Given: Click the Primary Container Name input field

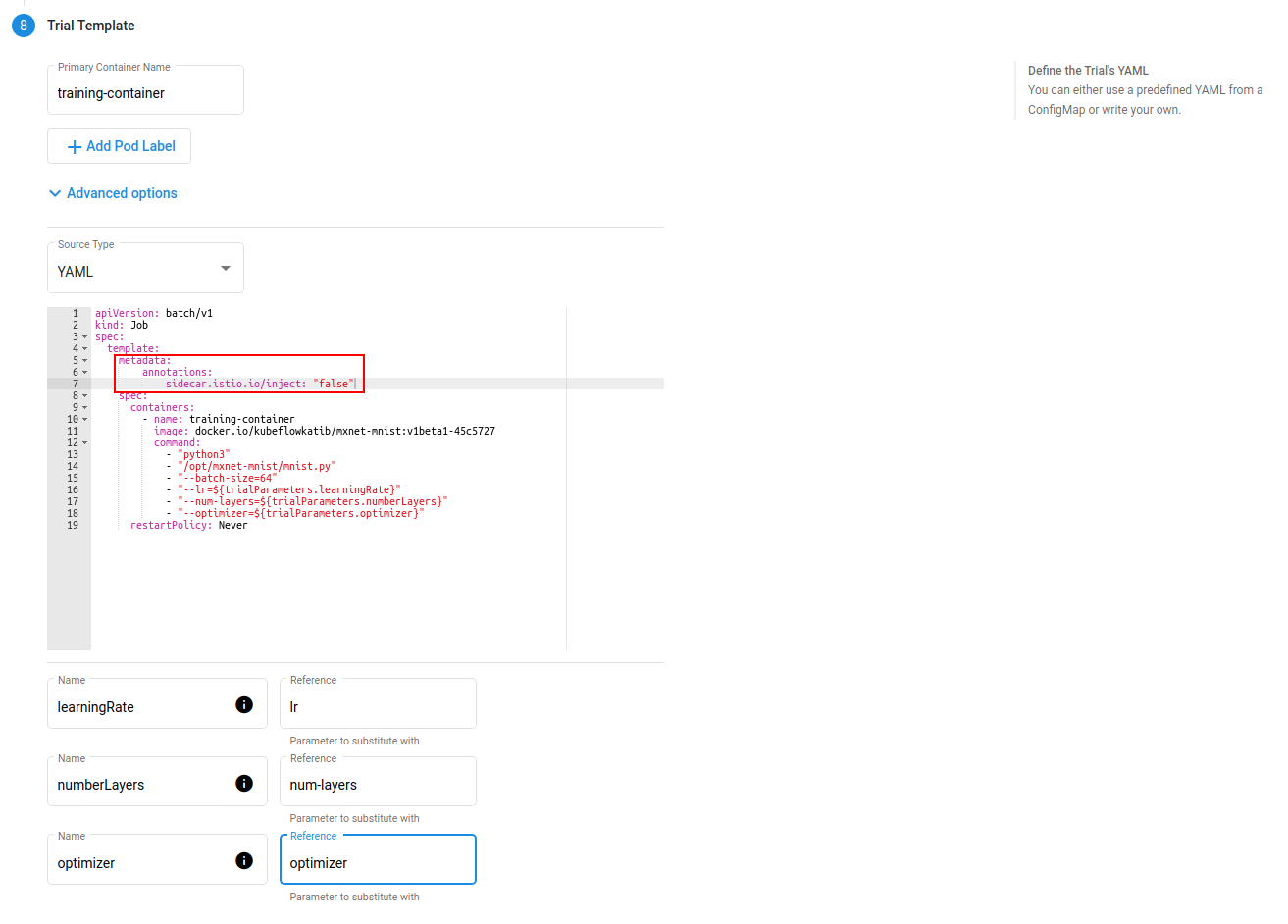Looking at the screenshot, I should coord(145,90).
